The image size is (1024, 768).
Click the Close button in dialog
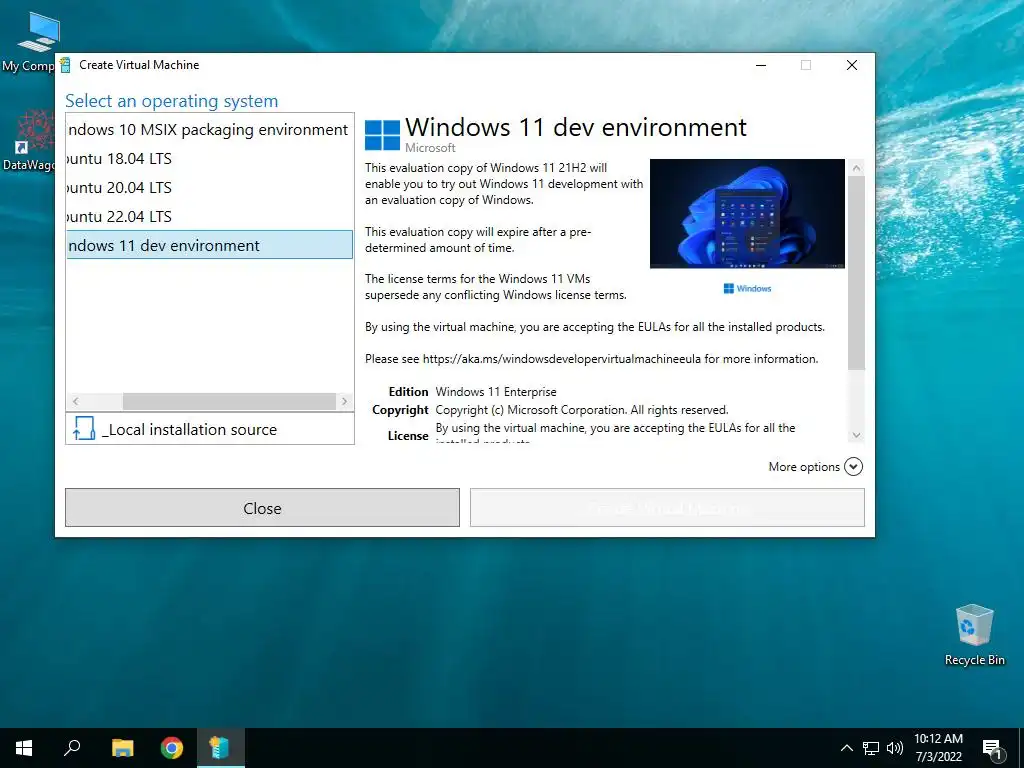tap(262, 508)
